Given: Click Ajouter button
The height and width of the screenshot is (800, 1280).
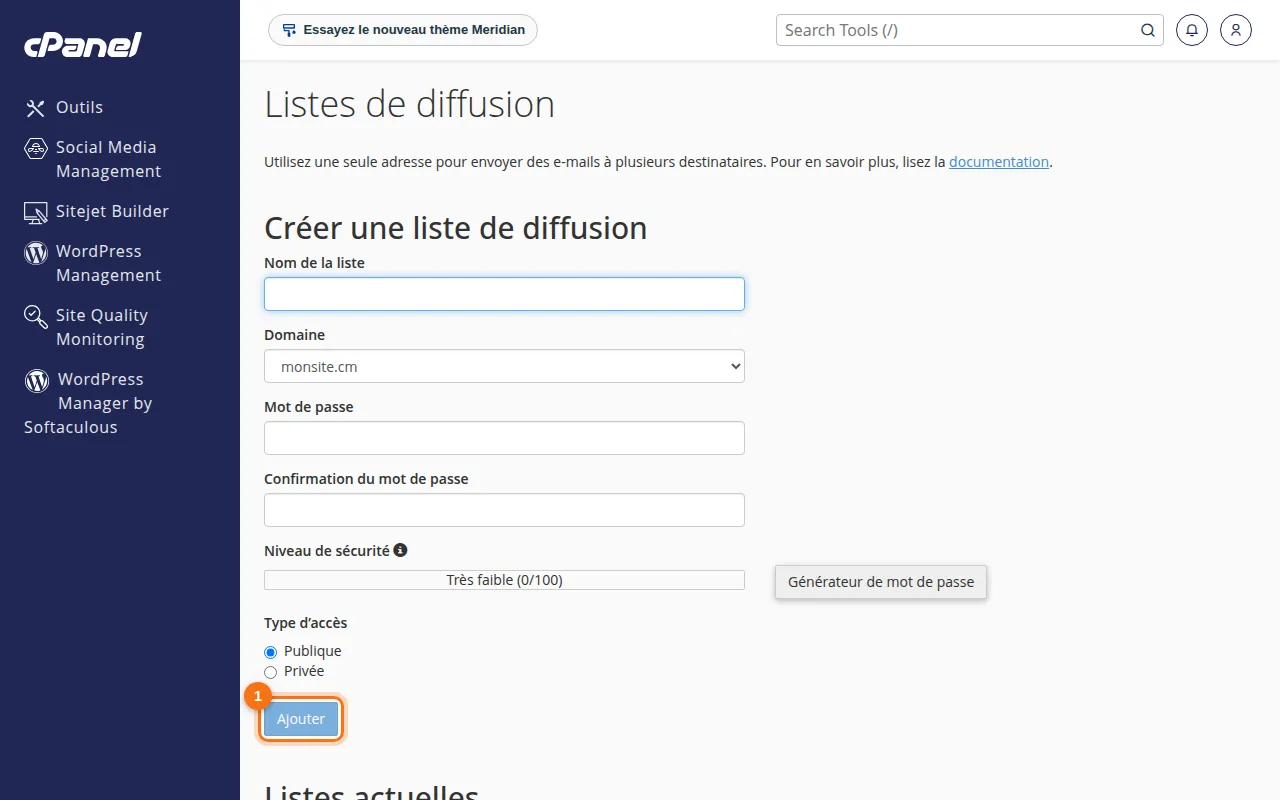Looking at the screenshot, I should (x=301, y=719).
